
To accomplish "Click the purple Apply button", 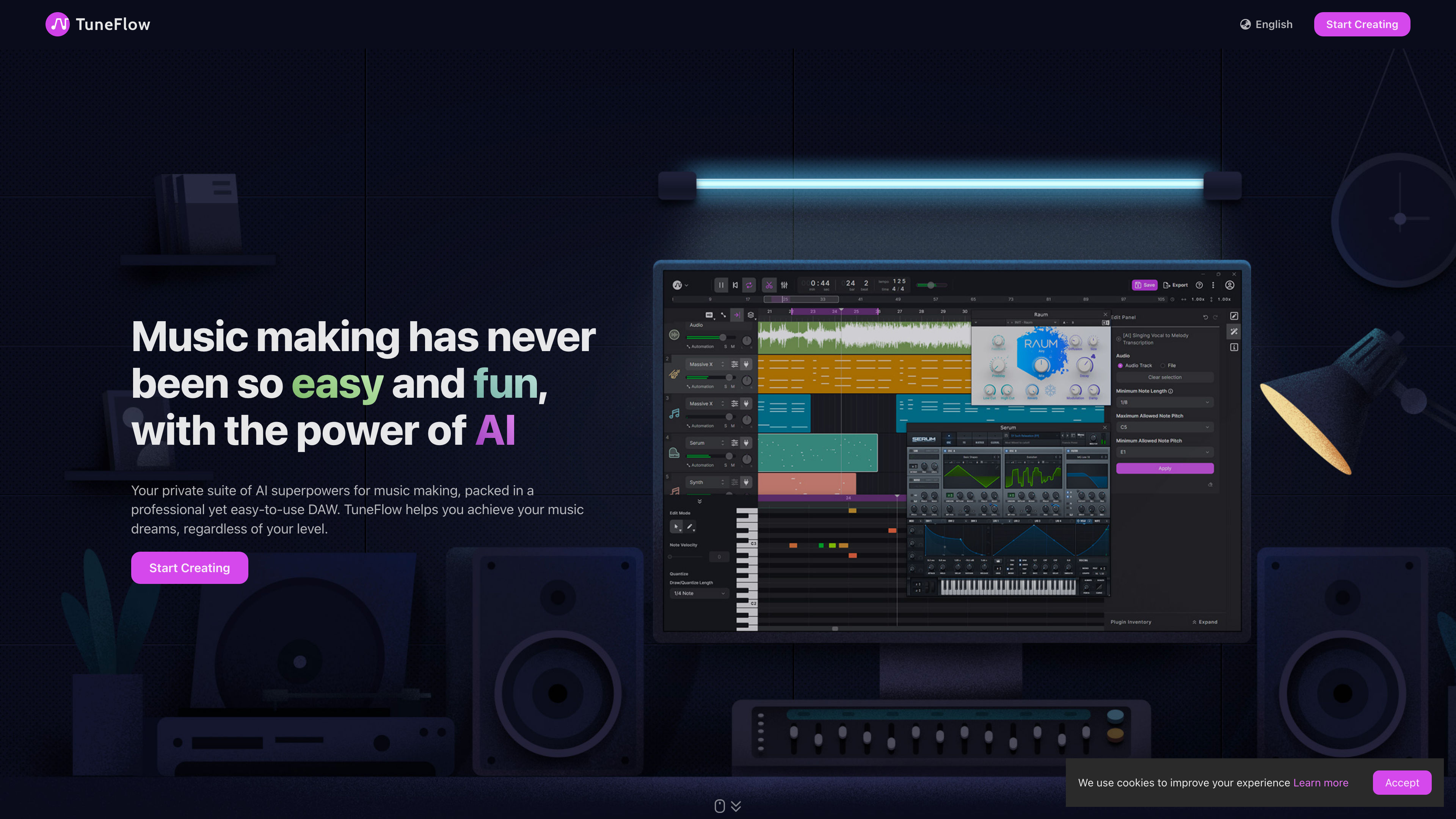I will (1165, 468).
